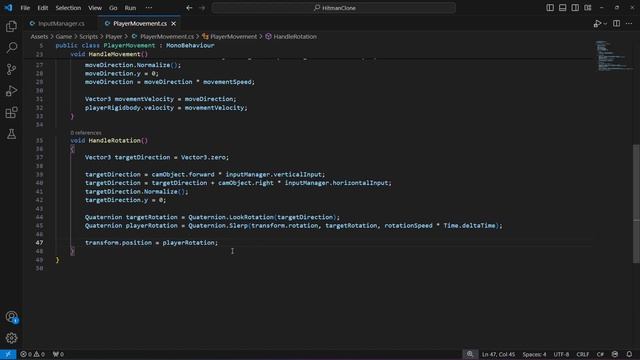Open the Customize Layout icon
The image size is (640, 360).
coord(588,8)
